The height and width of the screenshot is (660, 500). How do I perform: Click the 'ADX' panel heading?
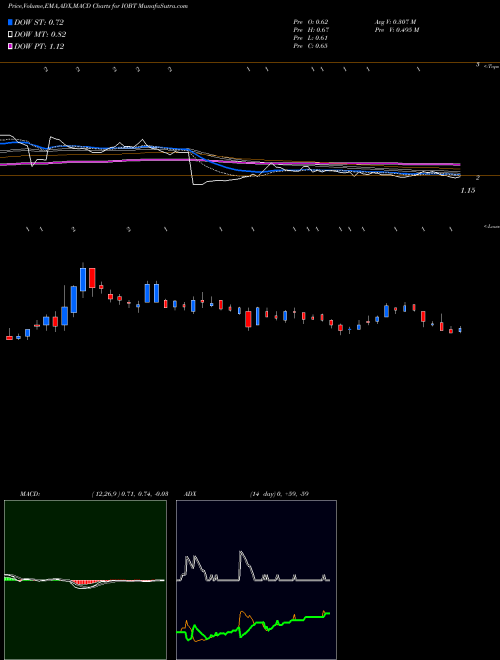point(190,494)
